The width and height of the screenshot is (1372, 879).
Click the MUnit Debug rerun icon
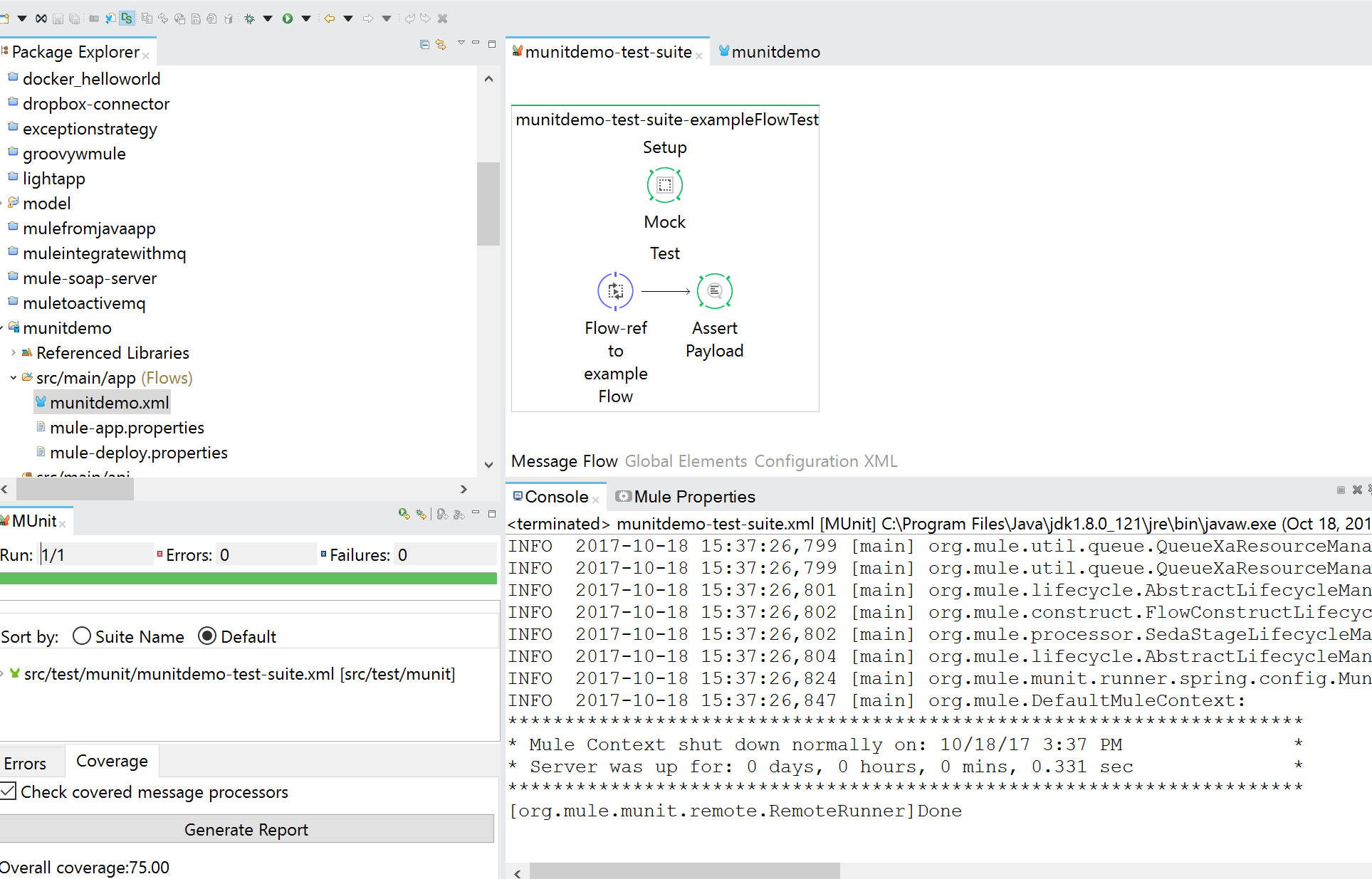(x=421, y=514)
